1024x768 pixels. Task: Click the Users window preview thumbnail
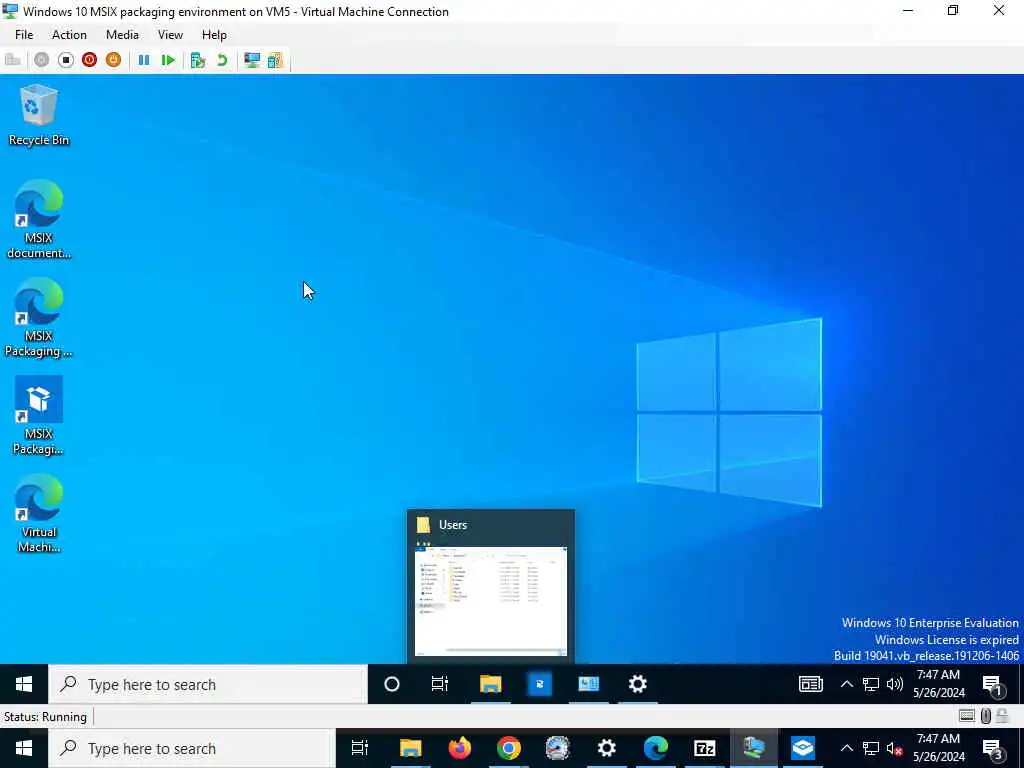click(x=490, y=601)
